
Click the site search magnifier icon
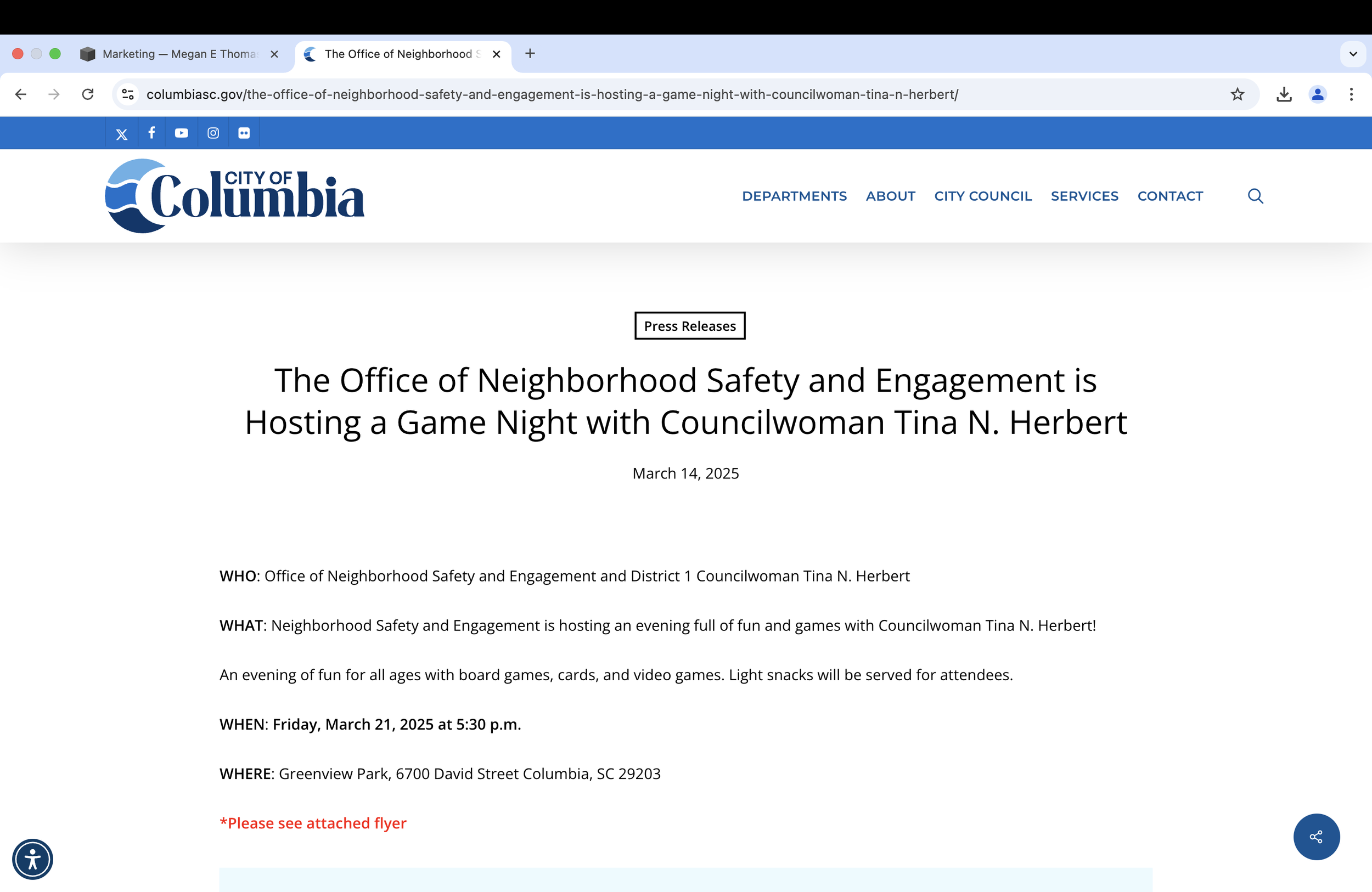(1255, 196)
